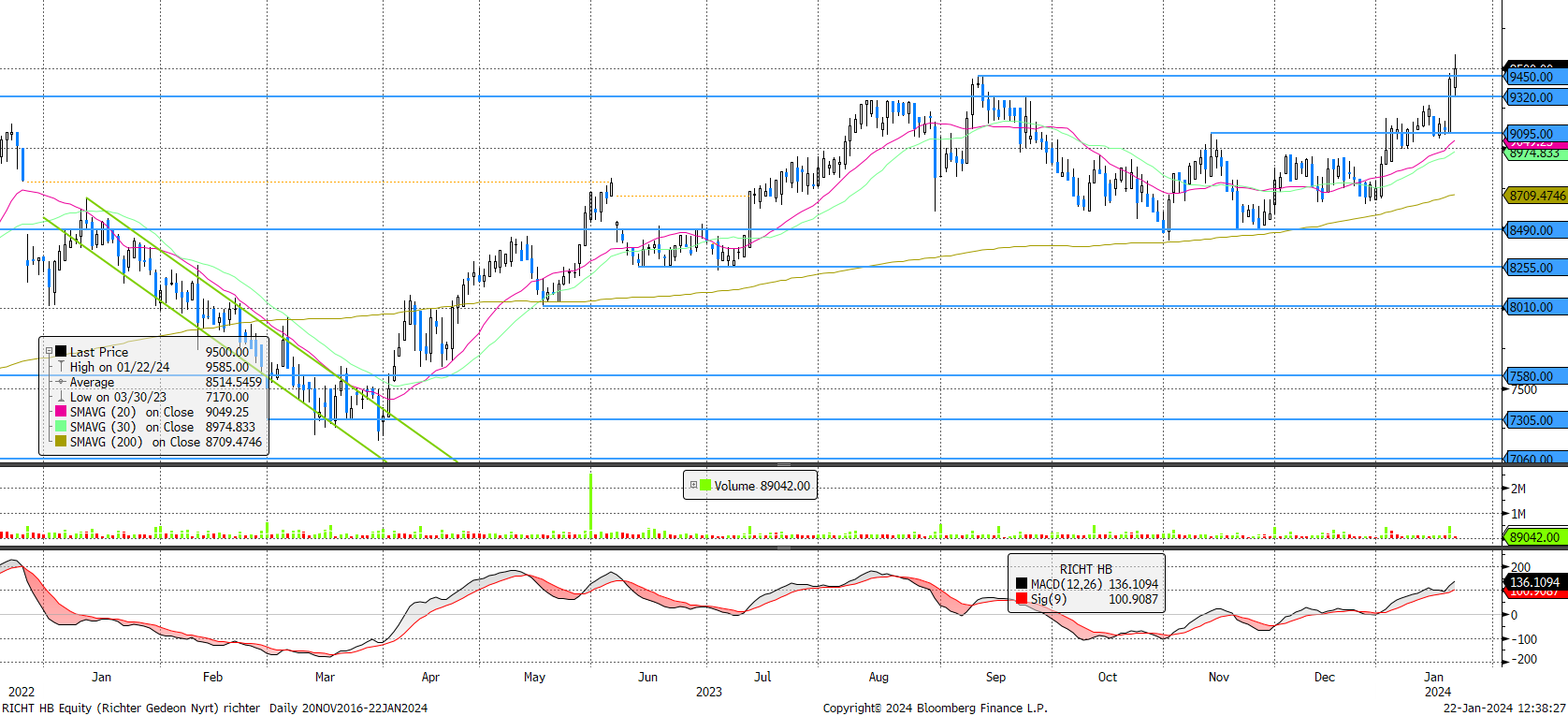
Task: Click the Average value 8514.5459
Action: coord(234,382)
